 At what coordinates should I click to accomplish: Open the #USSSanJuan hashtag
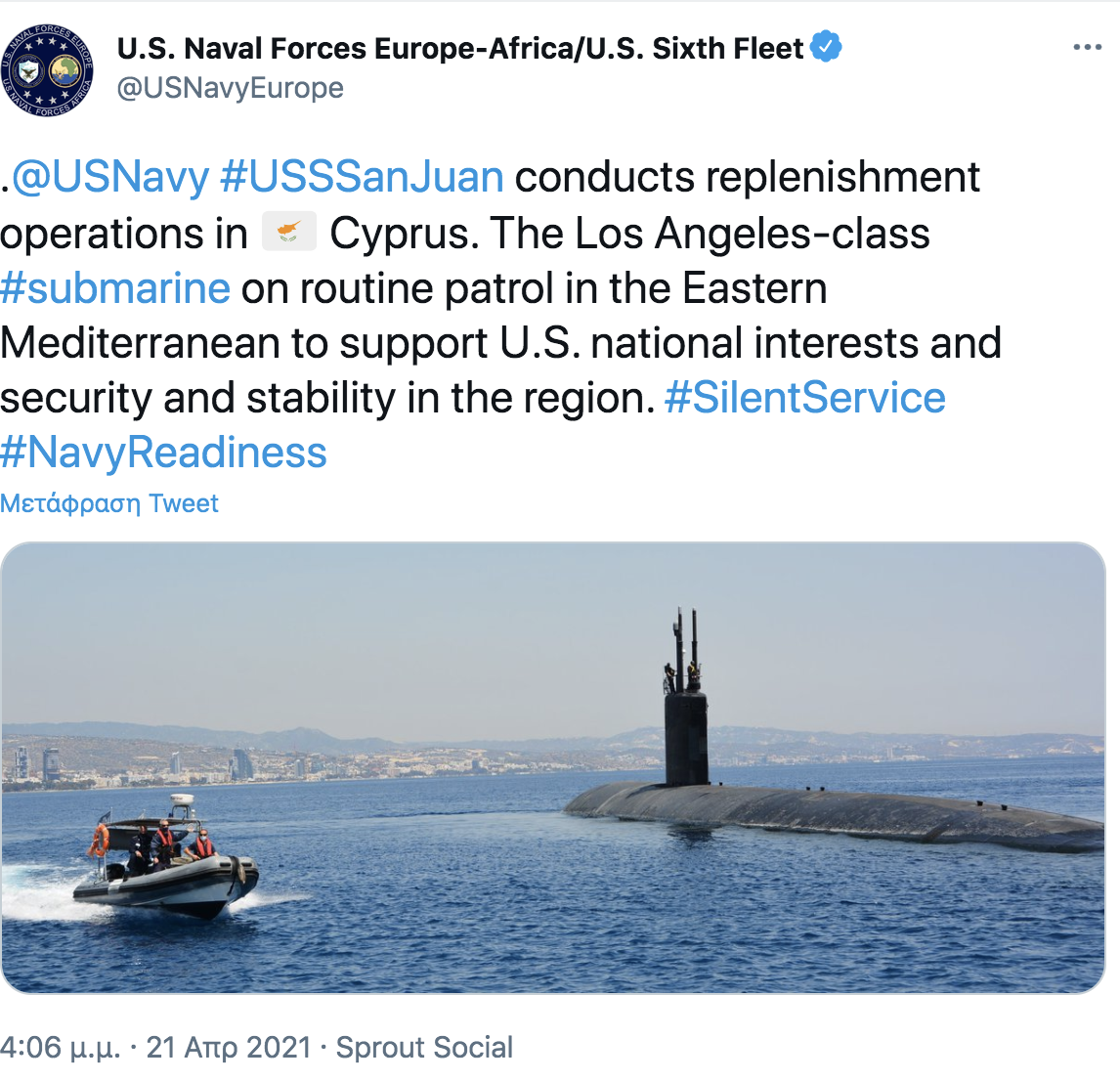[x=363, y=177]
